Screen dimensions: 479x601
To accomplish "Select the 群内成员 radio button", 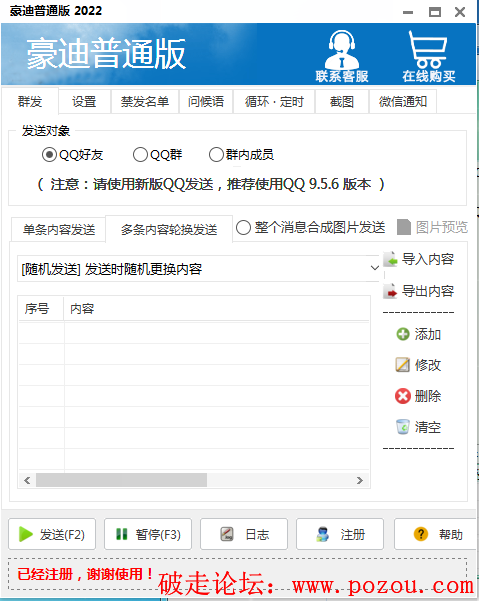I will 216,155.
